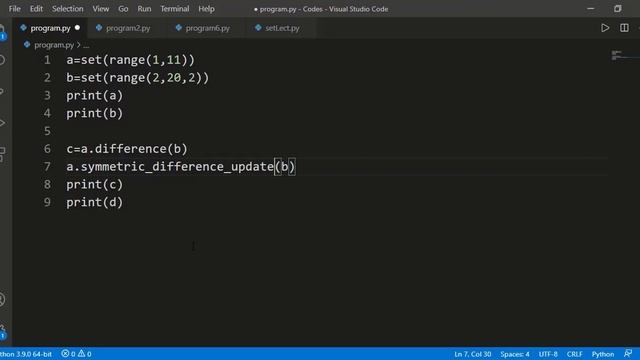Select the Python 3.9.0 64-bit interpreter

[26, 354]
